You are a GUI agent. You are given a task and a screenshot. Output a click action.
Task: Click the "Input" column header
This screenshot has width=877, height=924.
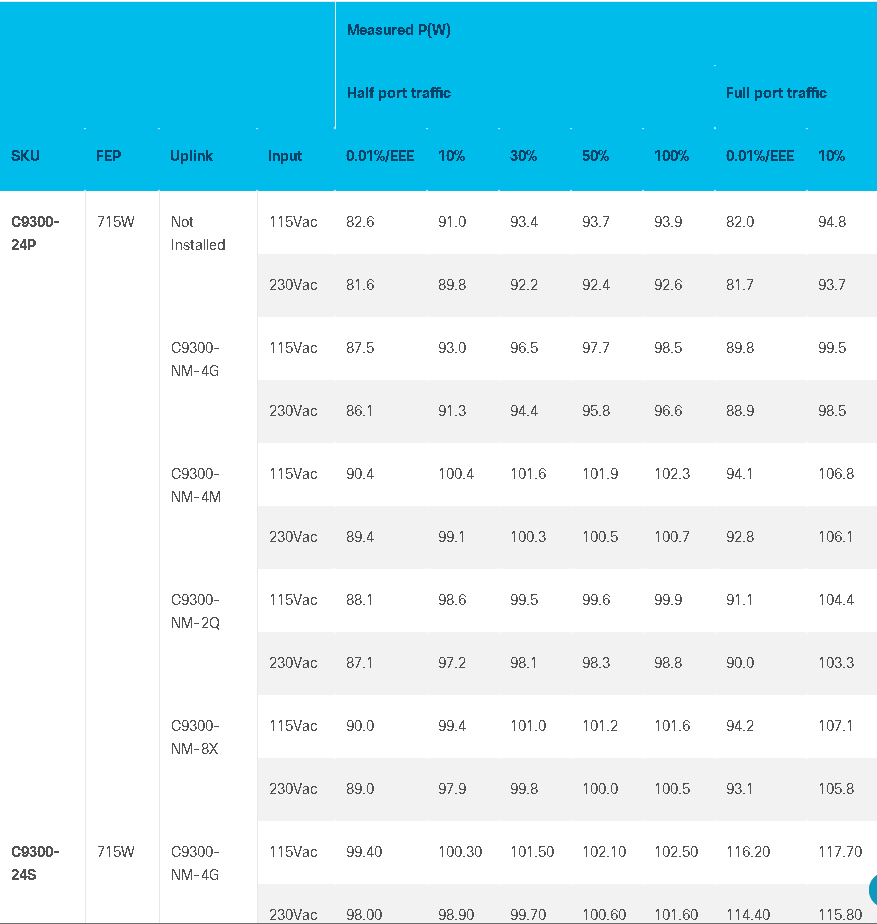click(285, 156)
